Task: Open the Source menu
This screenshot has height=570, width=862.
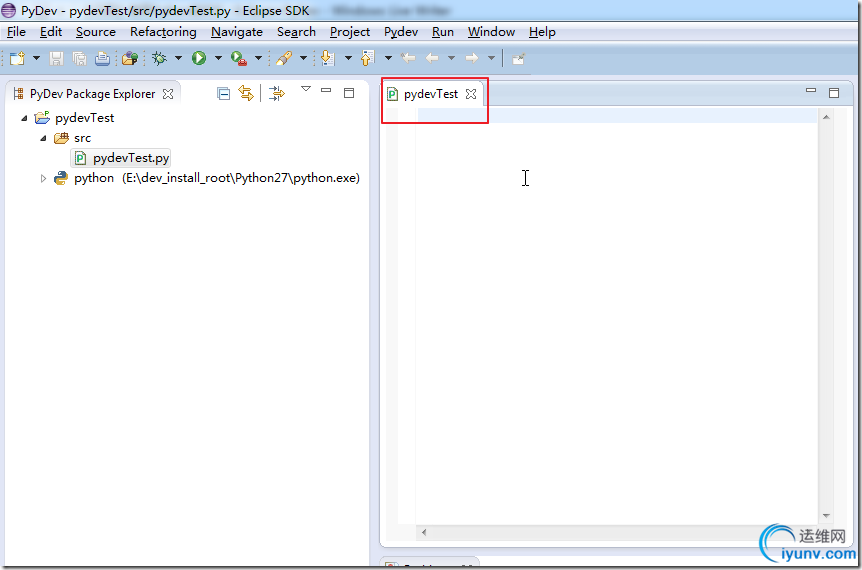Action: (96, 32)
